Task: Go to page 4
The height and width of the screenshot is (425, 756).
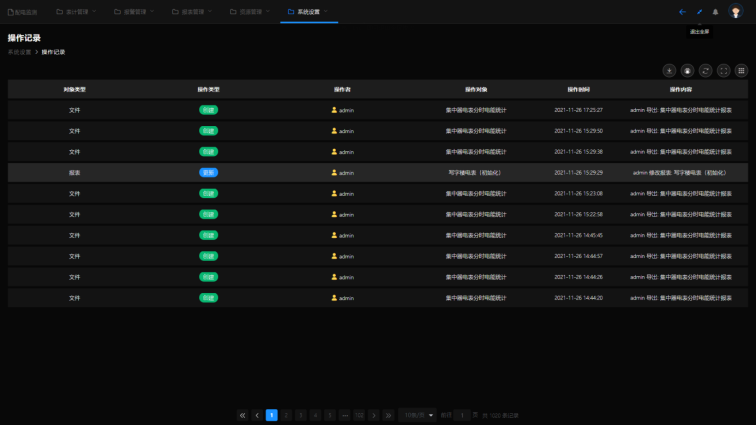Action: (x=315, y=415)
